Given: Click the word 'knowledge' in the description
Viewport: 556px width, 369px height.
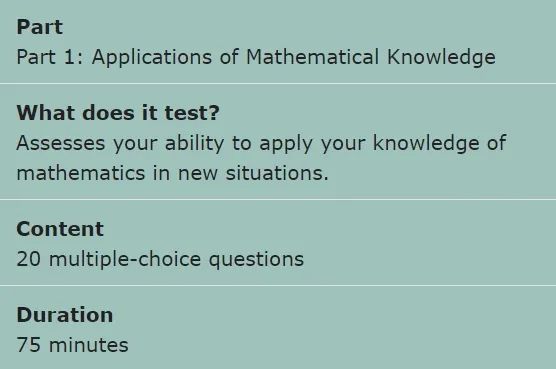Looking at the screenshot, I should [x=426, y=144].
